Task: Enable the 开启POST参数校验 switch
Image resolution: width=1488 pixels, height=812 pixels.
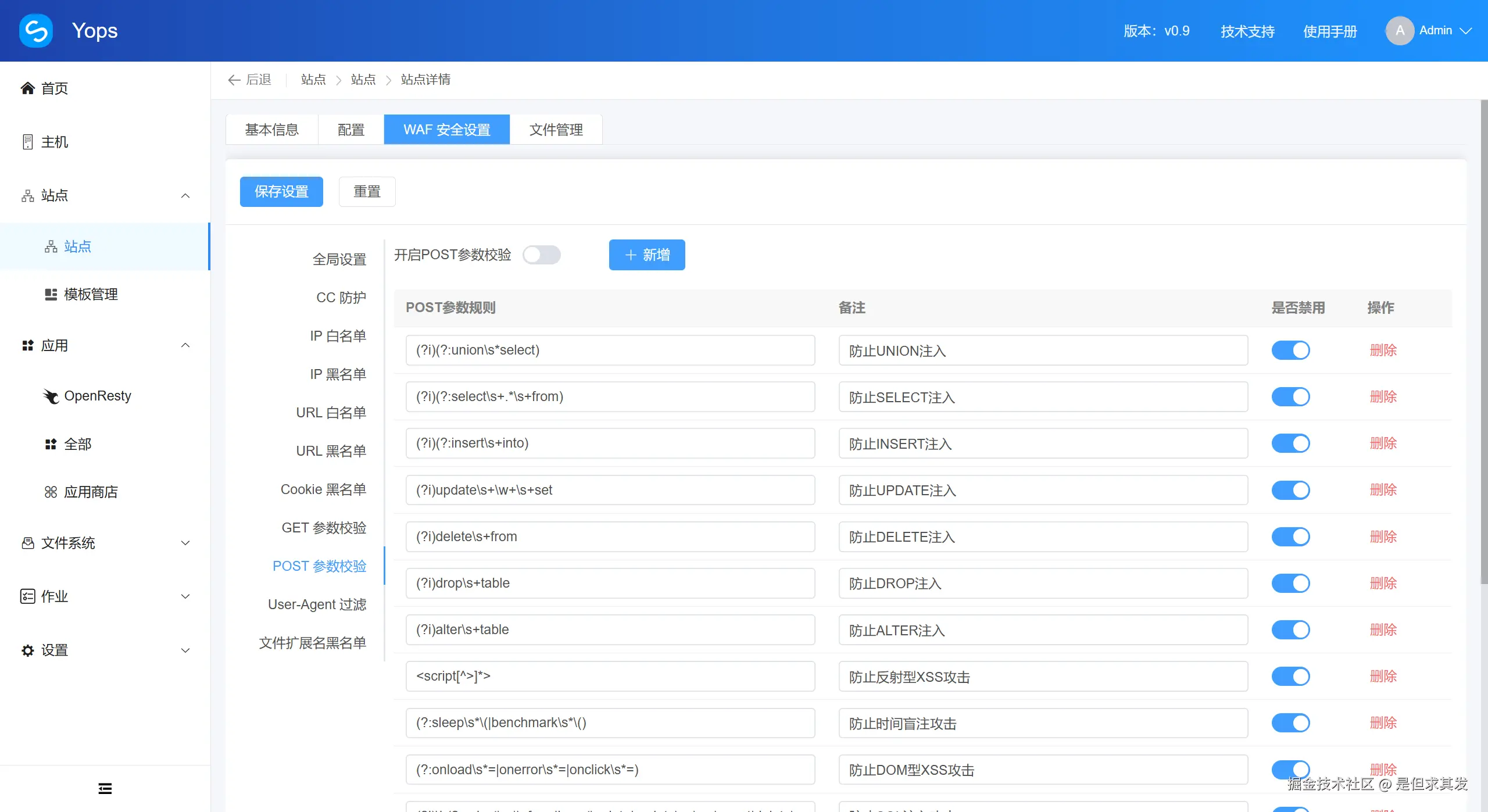Action: pos(541,255)
